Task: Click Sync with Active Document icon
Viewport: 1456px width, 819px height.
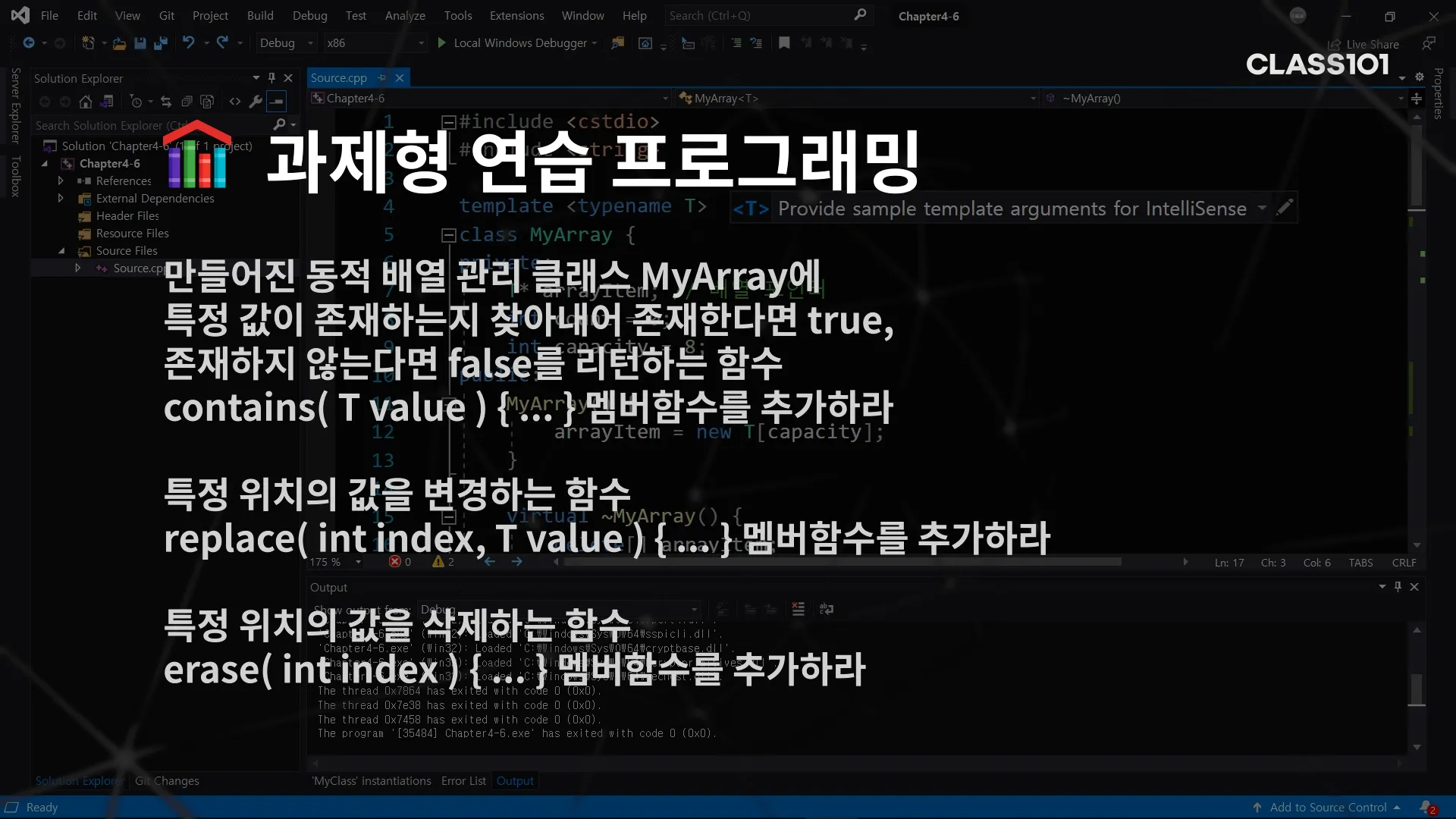Action: pos(166,102)
